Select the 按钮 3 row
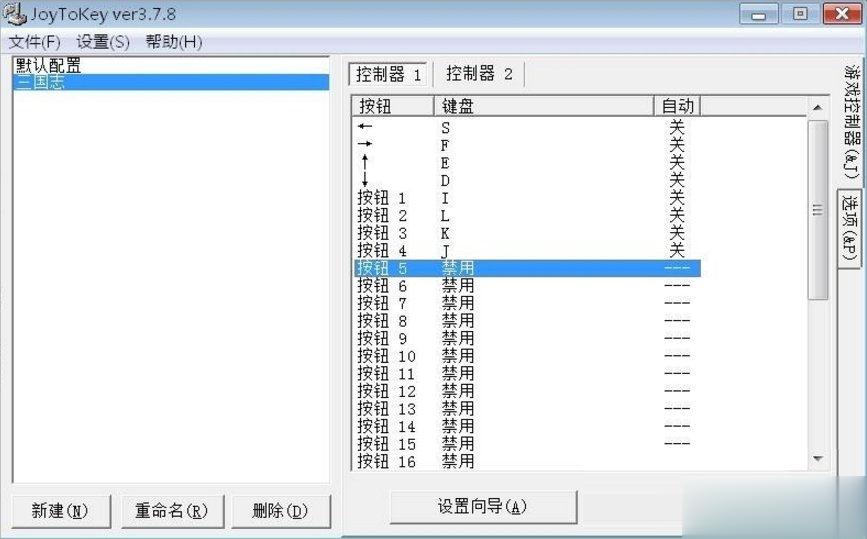Viewport: 867px width, 539px height. pos(527,233)
